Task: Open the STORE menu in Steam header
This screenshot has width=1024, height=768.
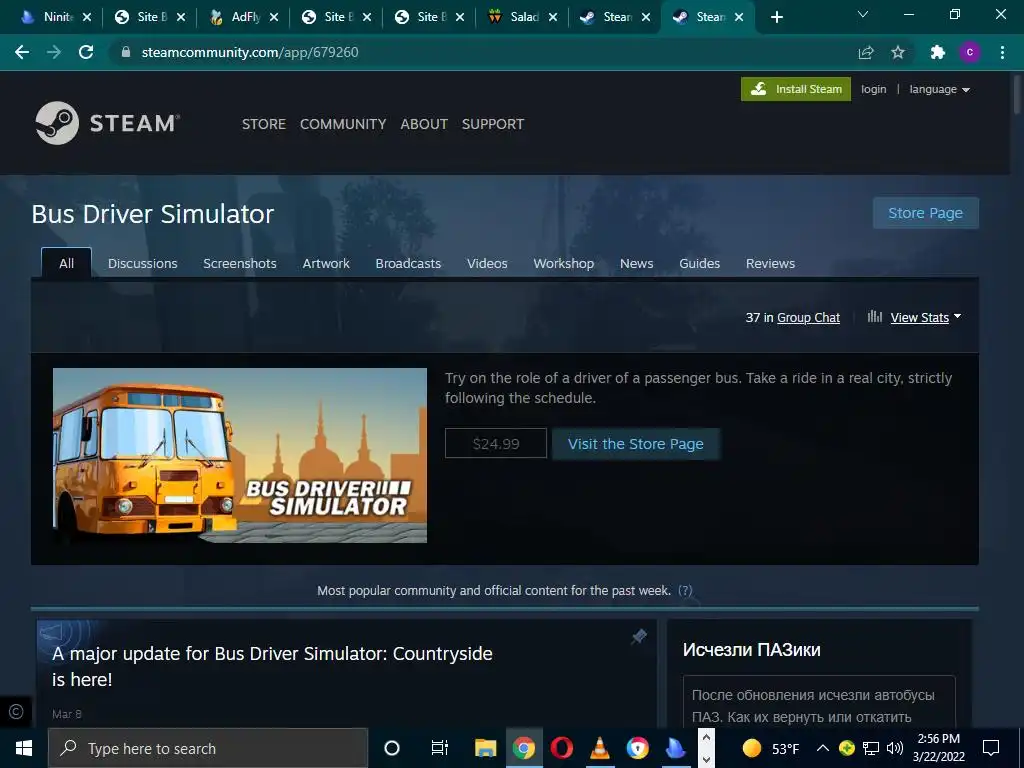Action: [x=264, y=124]
